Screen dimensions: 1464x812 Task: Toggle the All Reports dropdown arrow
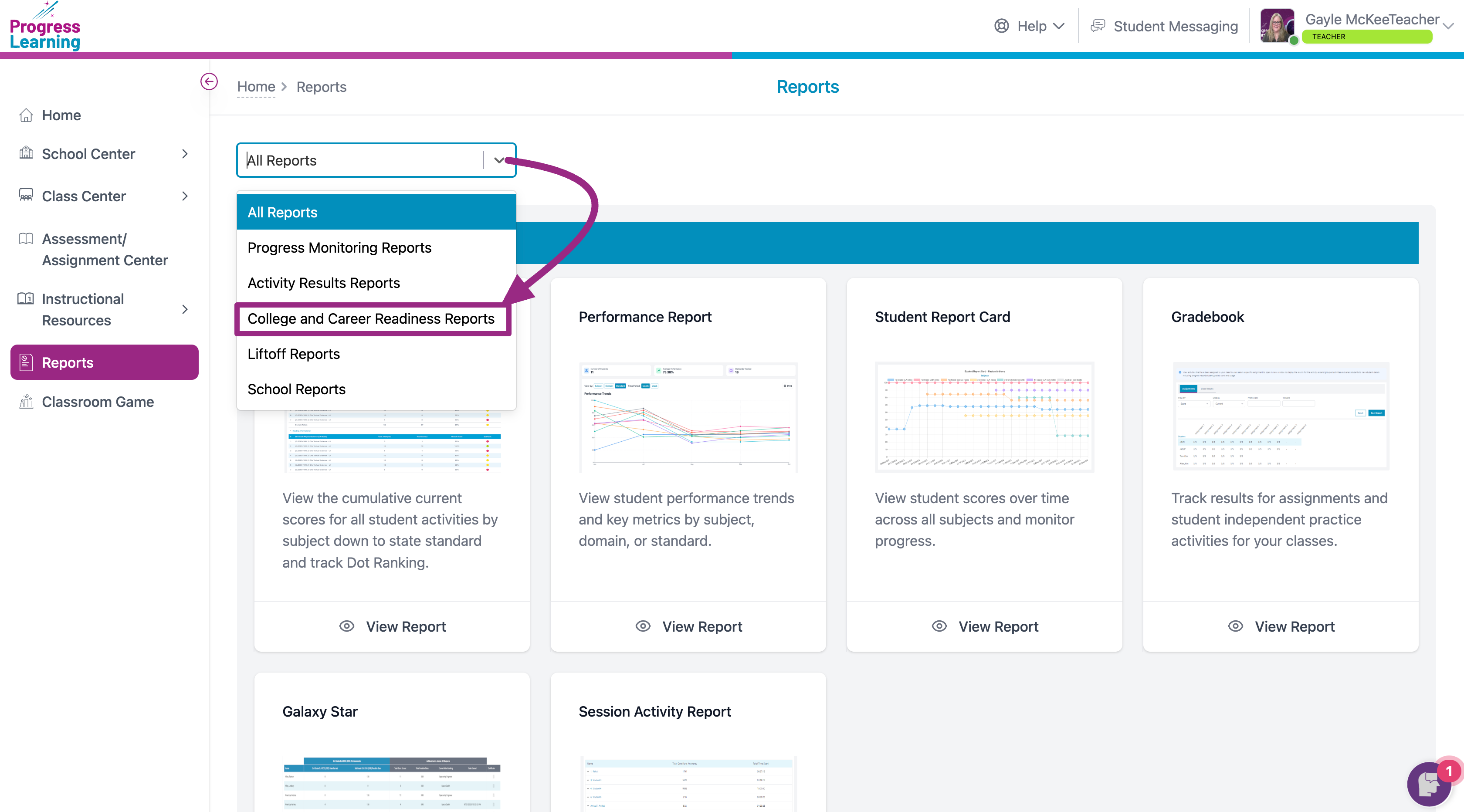tap(499, 160)
